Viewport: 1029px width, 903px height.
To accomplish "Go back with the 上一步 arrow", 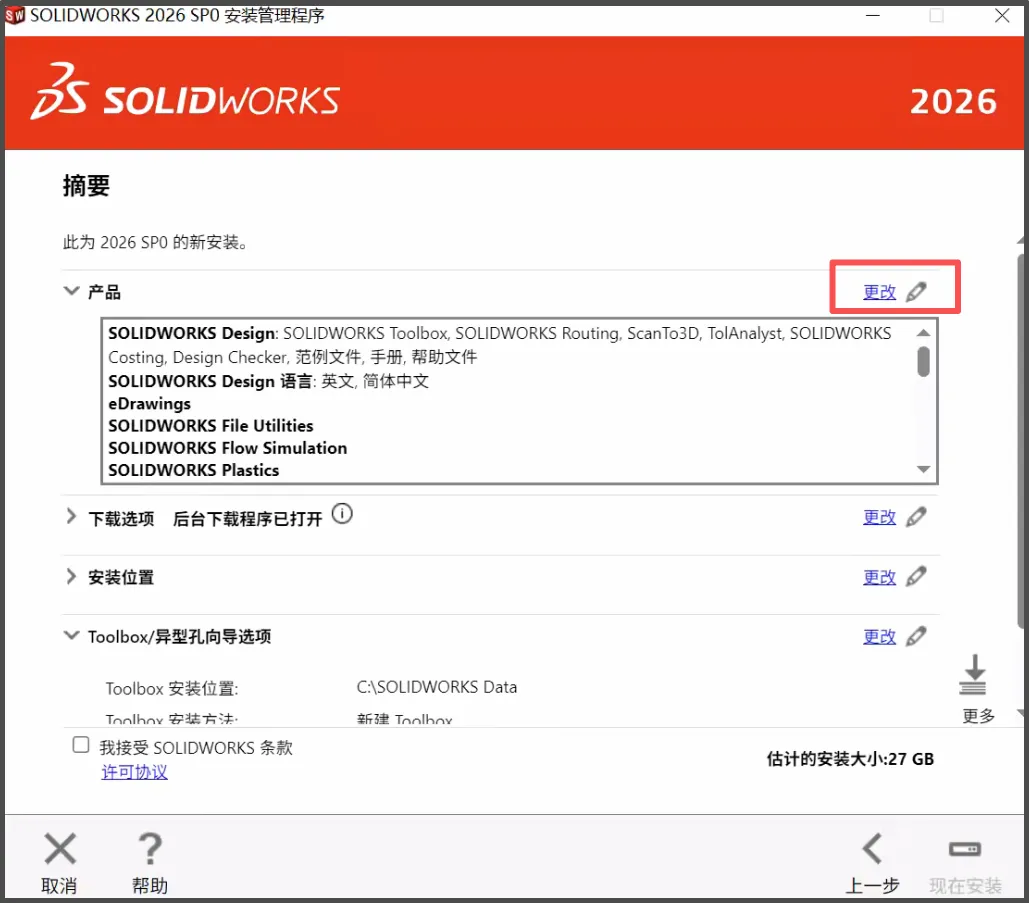I will coord(872,849).
